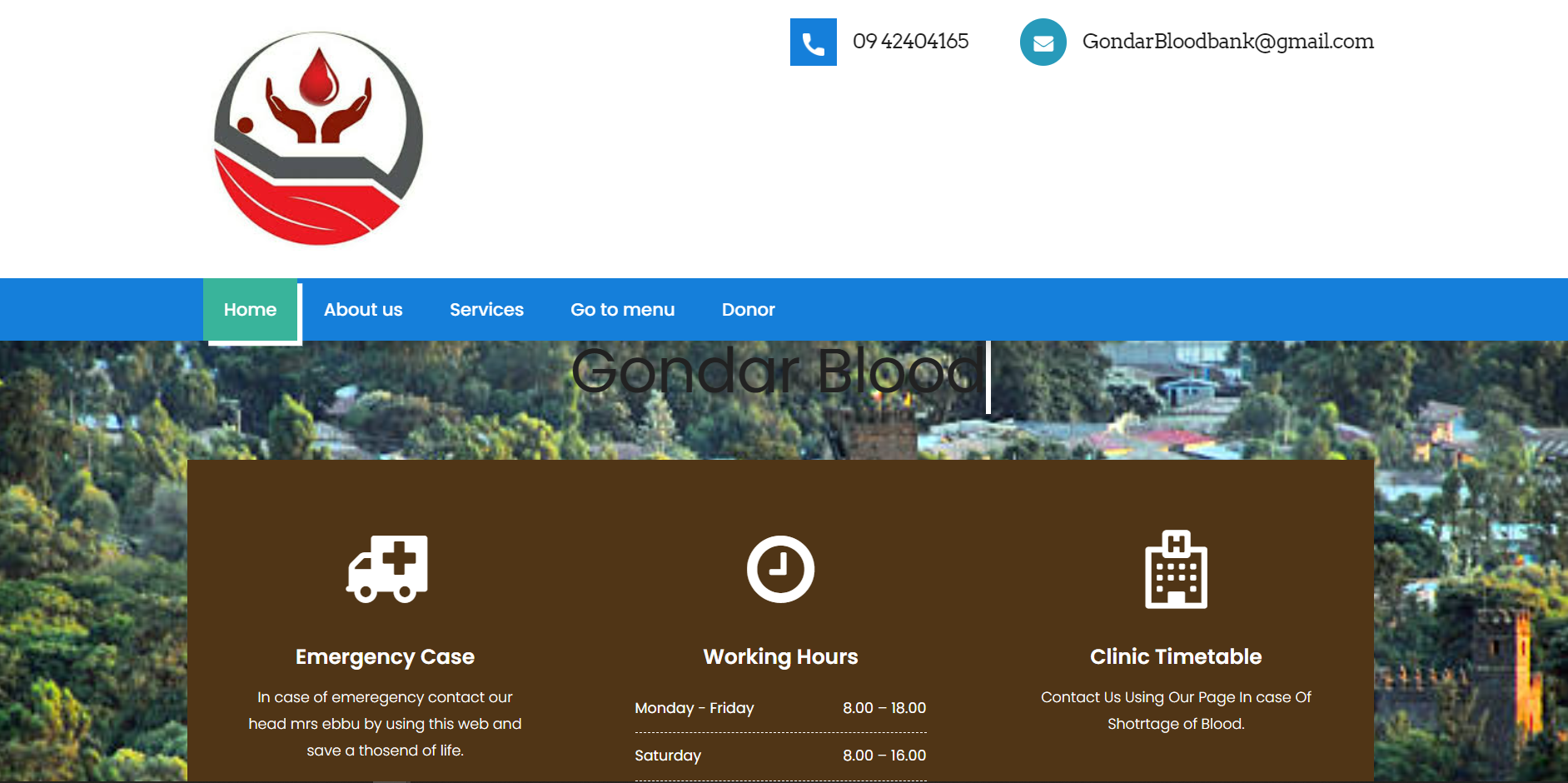Click the clock icon above Working Hours

click(x=780, y=569)
